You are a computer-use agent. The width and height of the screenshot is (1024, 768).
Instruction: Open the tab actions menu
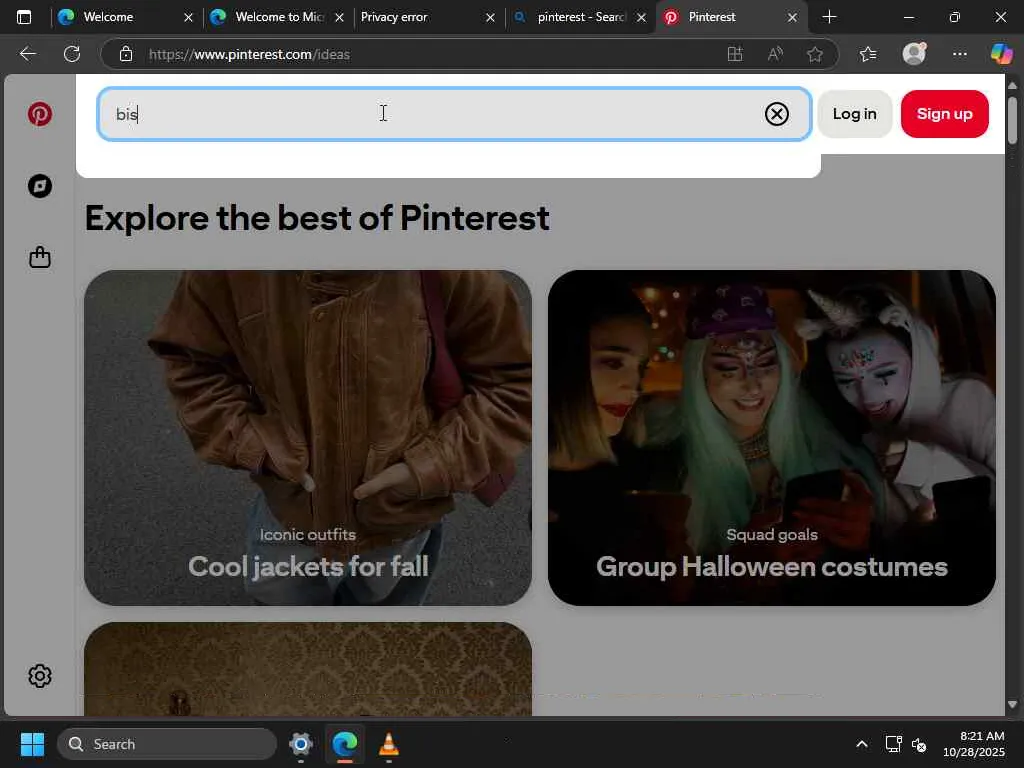[24, 17]
